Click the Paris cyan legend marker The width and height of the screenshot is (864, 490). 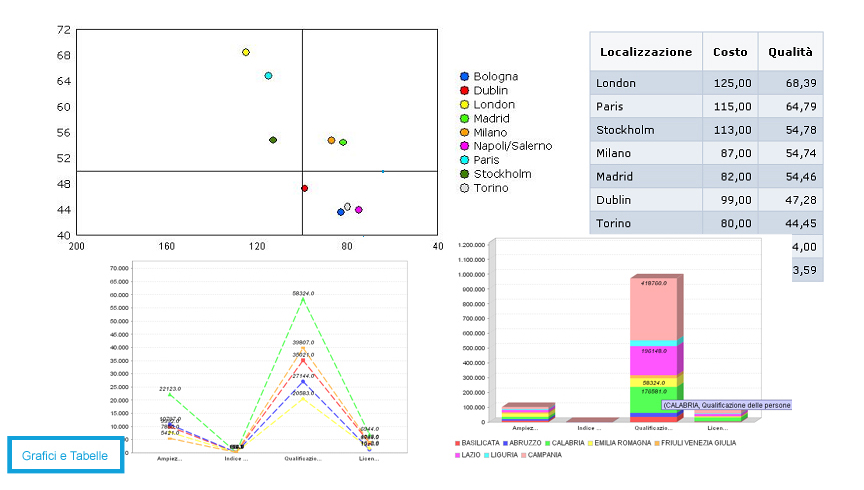464,160
